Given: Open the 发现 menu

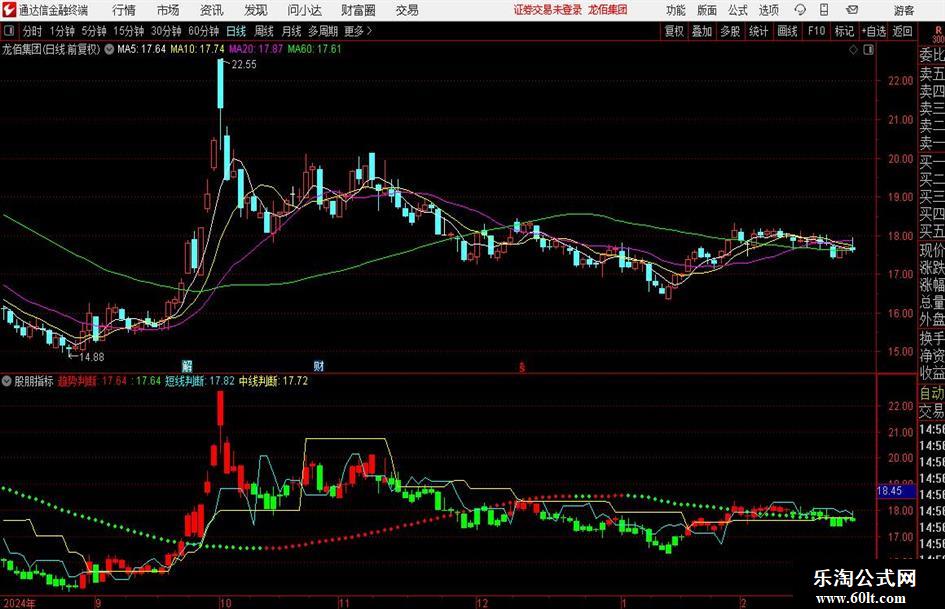Looking at the screenshot, I should (x=256, y=10).
